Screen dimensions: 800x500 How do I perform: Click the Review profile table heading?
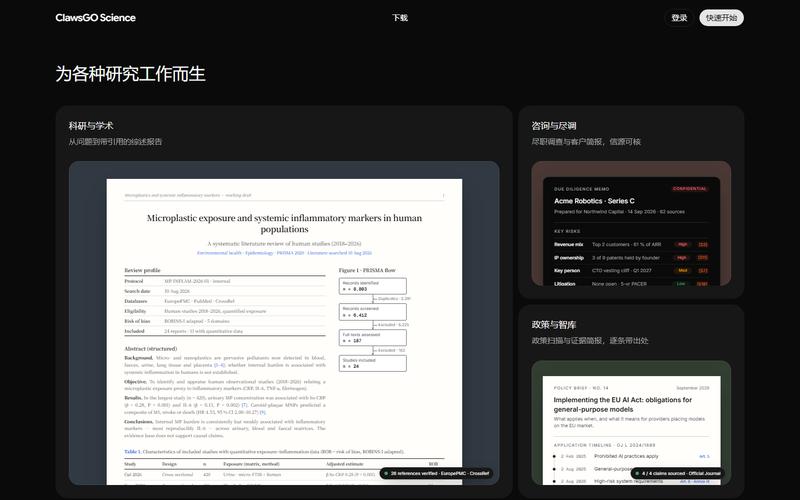pos(142,270)
